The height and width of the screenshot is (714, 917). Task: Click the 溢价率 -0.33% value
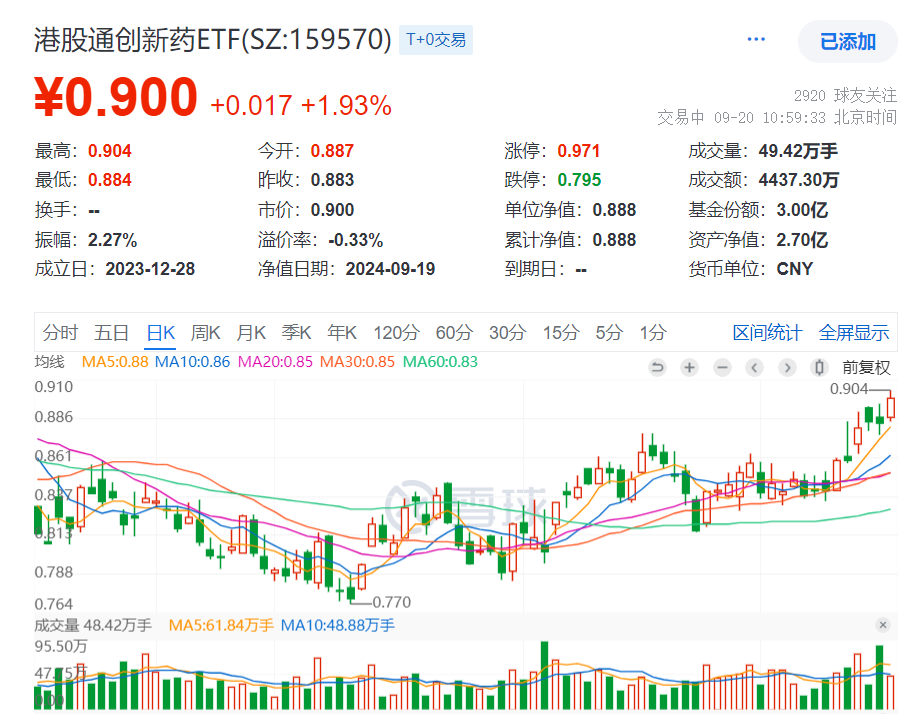[x=355, y=240]
